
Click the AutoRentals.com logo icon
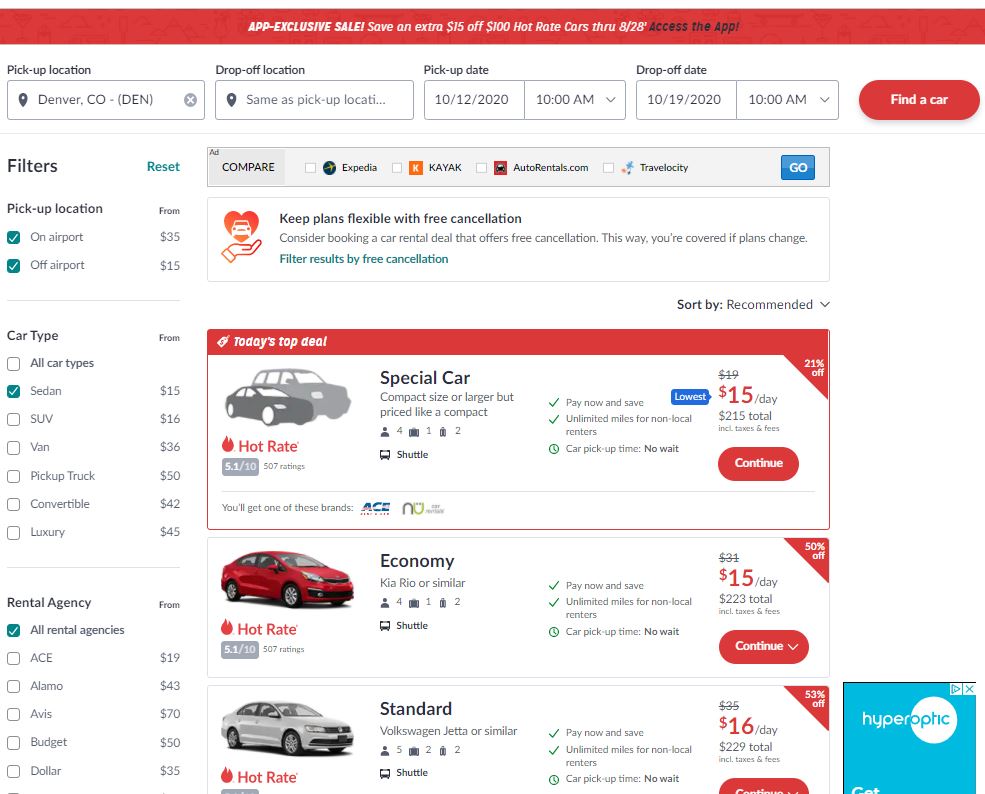pos(500,168)
